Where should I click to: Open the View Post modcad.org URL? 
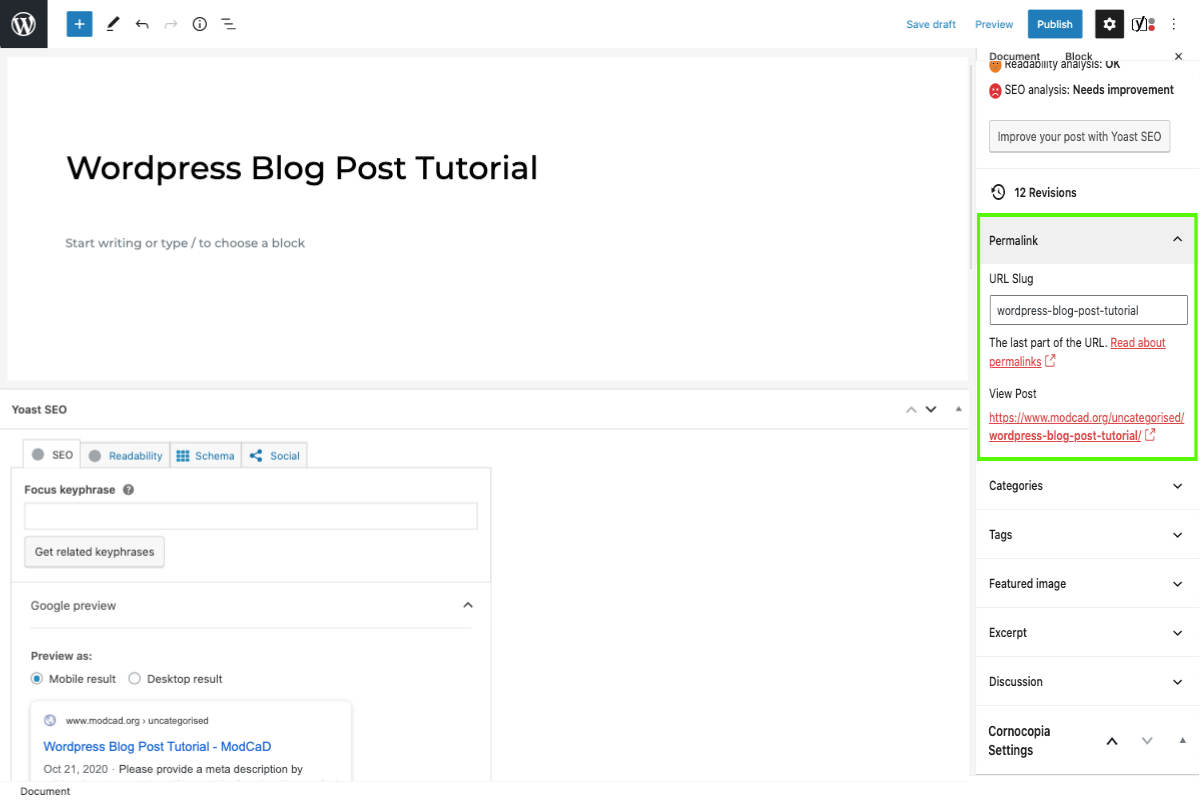[1086, 427]
